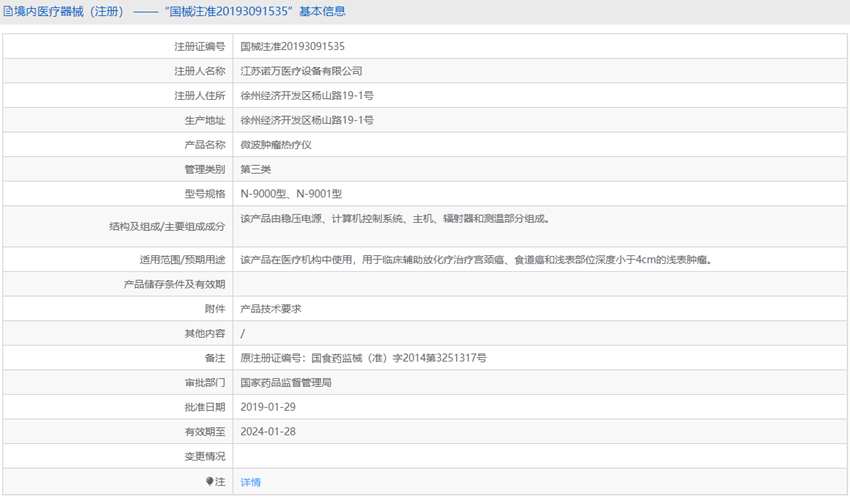
Task: Click product name 微波肿瘤热疗仪
Action: coord(276,145)
